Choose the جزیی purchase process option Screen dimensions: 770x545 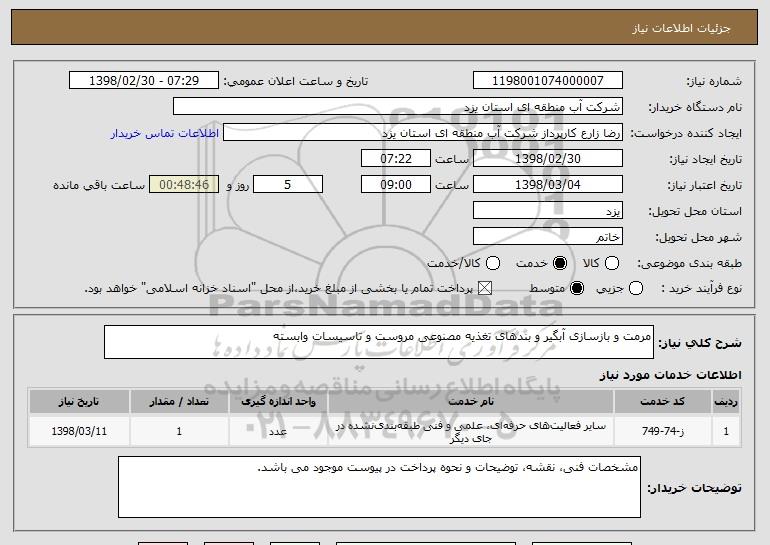click(635, 288)
